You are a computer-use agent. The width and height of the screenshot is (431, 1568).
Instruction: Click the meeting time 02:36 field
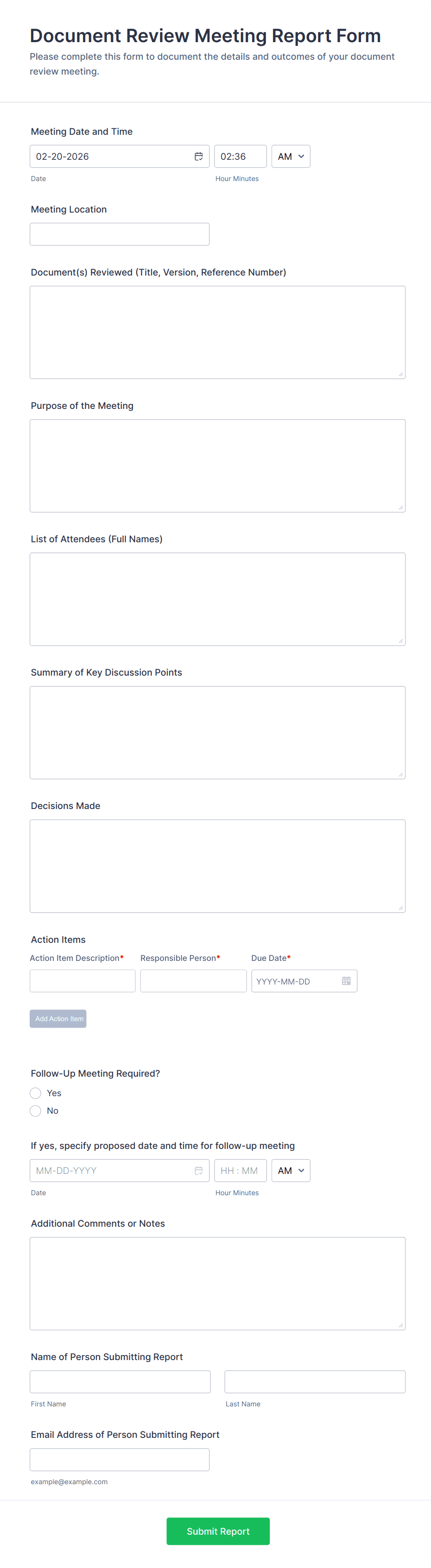(x=240, y=157)
